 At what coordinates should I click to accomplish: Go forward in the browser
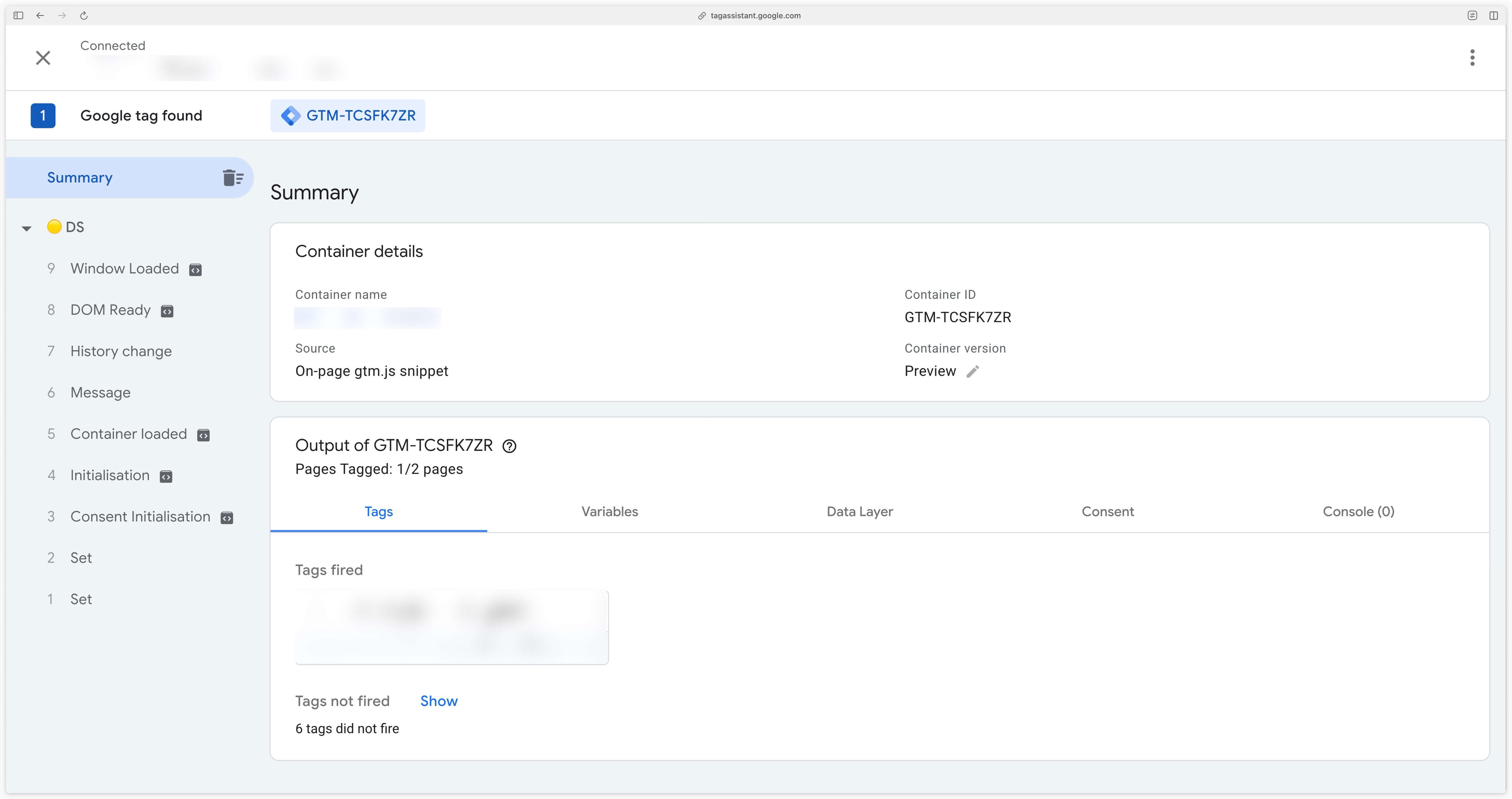coord(62,16)
